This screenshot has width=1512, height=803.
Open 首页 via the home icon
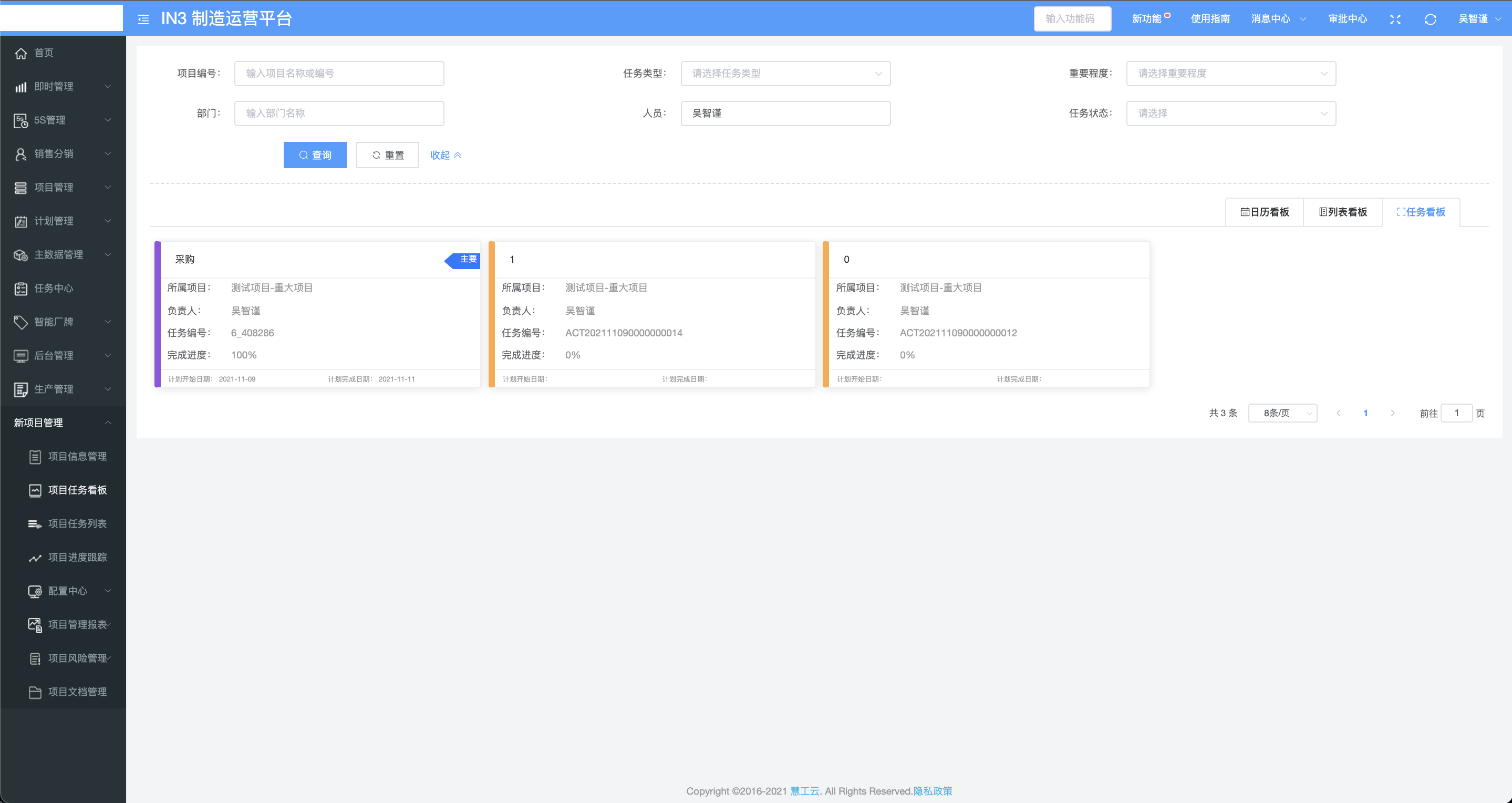point(21,54)
